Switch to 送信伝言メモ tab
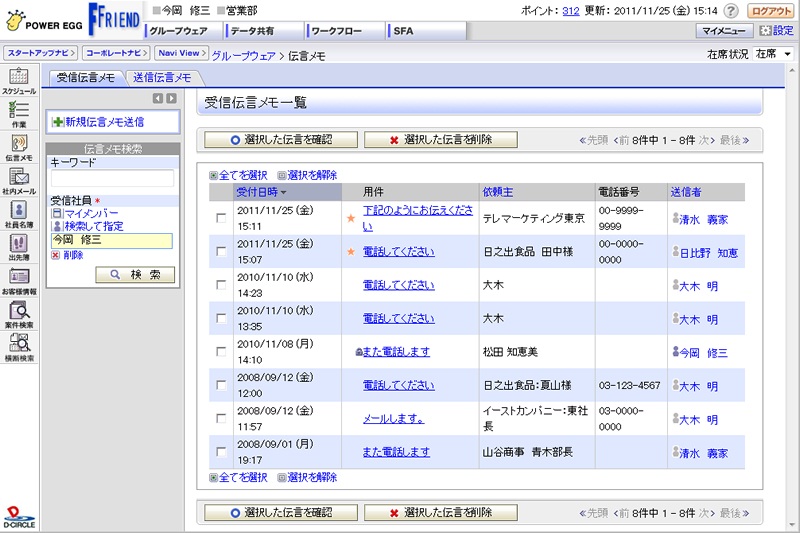800x533 pixels. [x=162, y=78]
